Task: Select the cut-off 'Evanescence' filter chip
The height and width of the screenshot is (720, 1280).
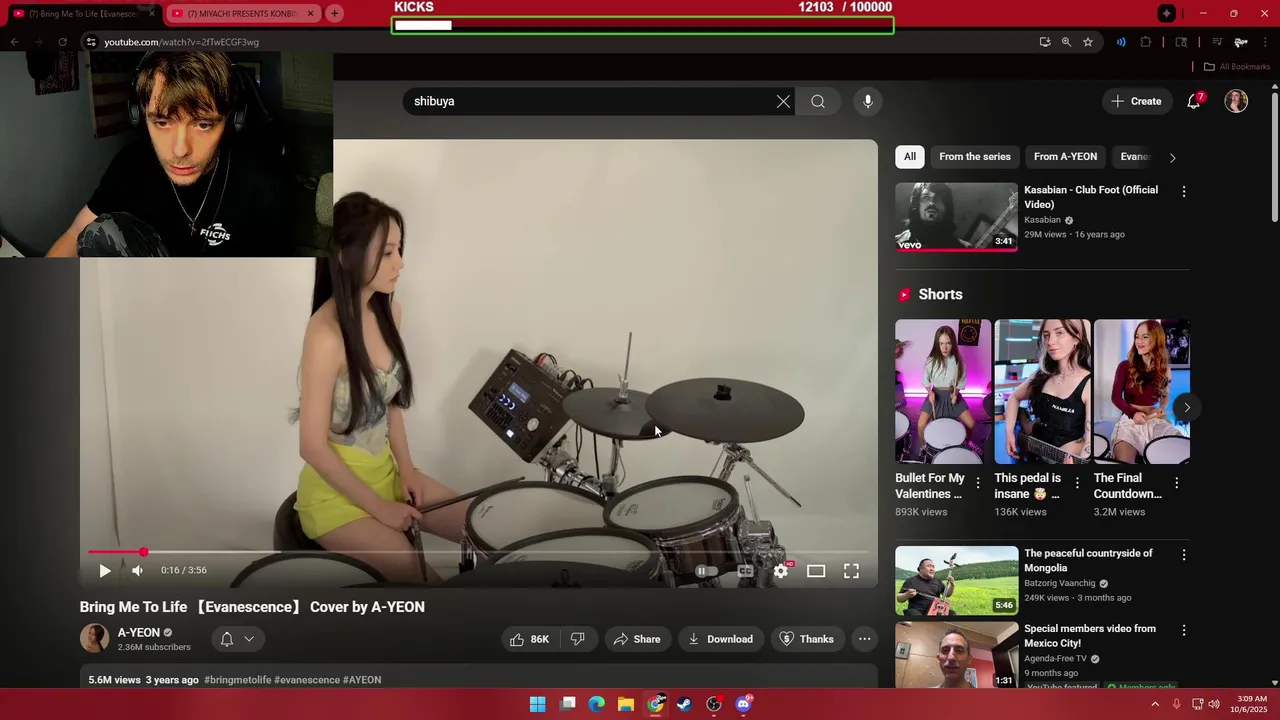Action: point(1135,156)
